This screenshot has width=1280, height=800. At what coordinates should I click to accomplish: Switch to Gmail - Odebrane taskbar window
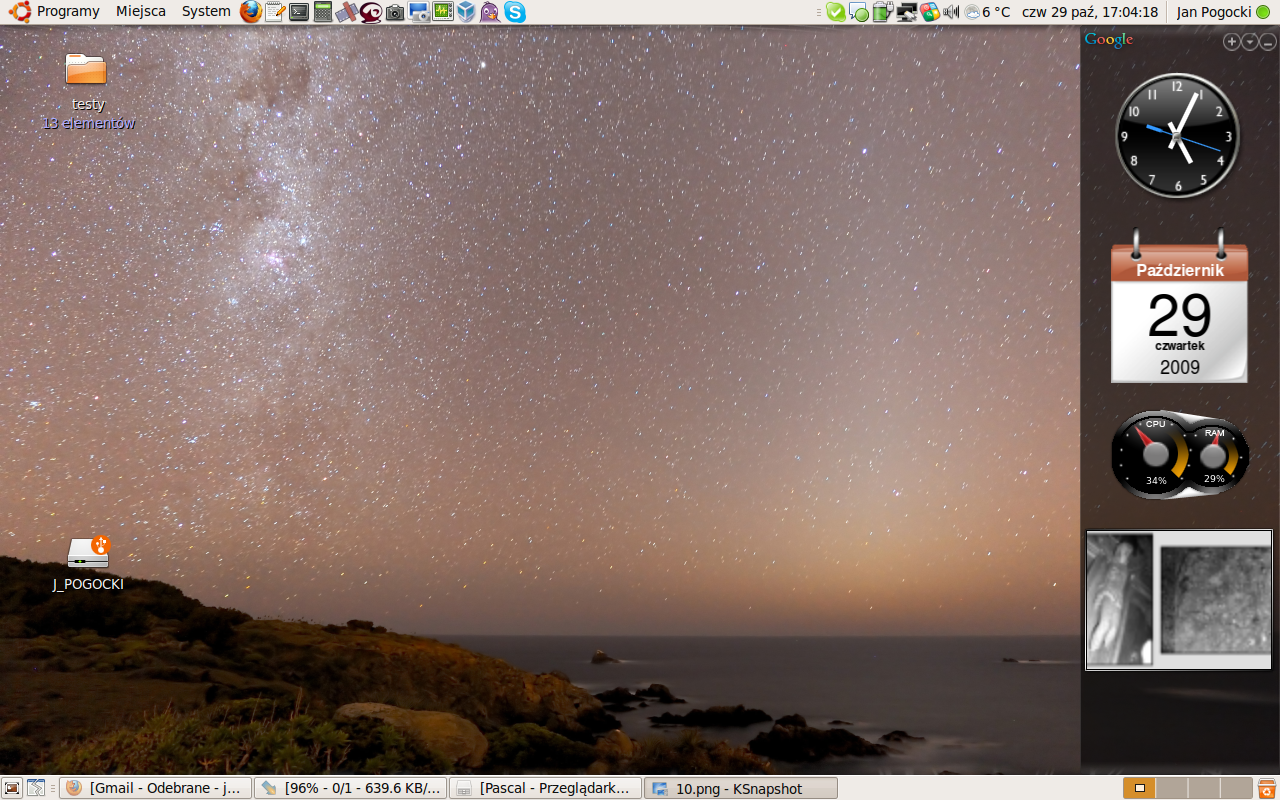[155, 788]
